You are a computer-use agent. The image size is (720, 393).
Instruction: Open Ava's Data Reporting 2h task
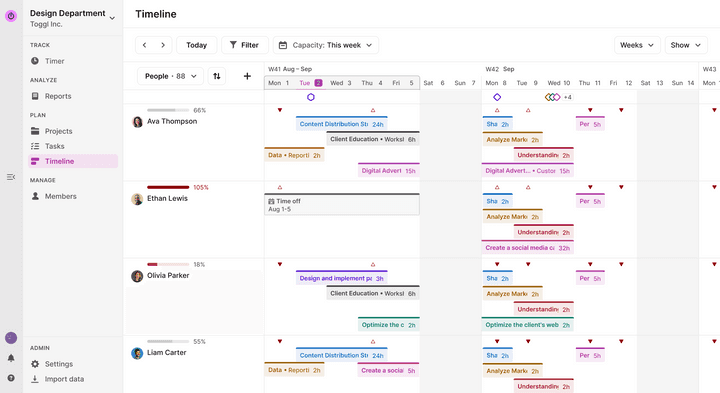294,155
